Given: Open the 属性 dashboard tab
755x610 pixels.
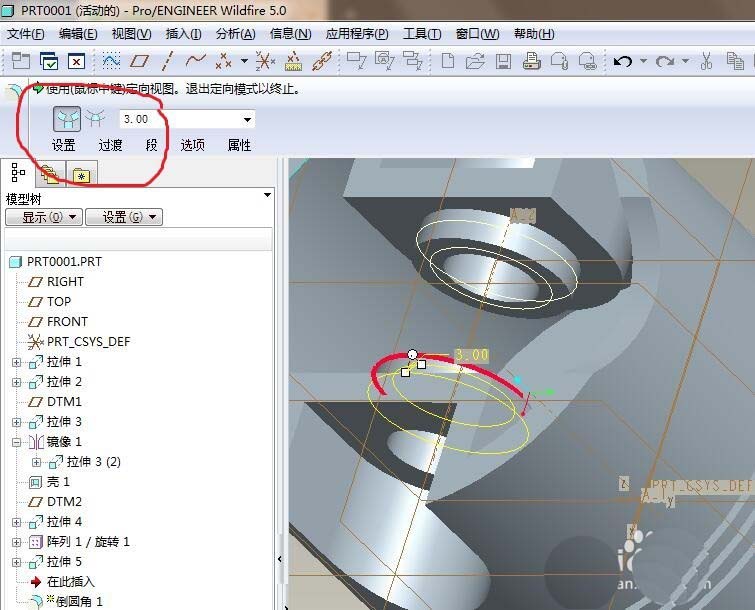Looking at the screenshot, I should pyautogui.click(x=239, y=145).
